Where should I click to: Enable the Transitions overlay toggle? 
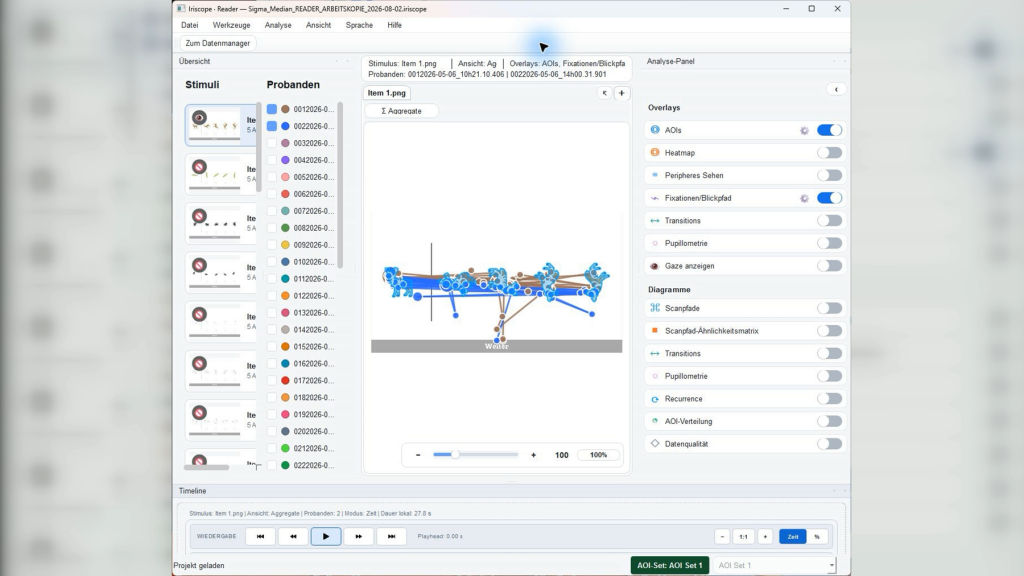tap(829, 221)
